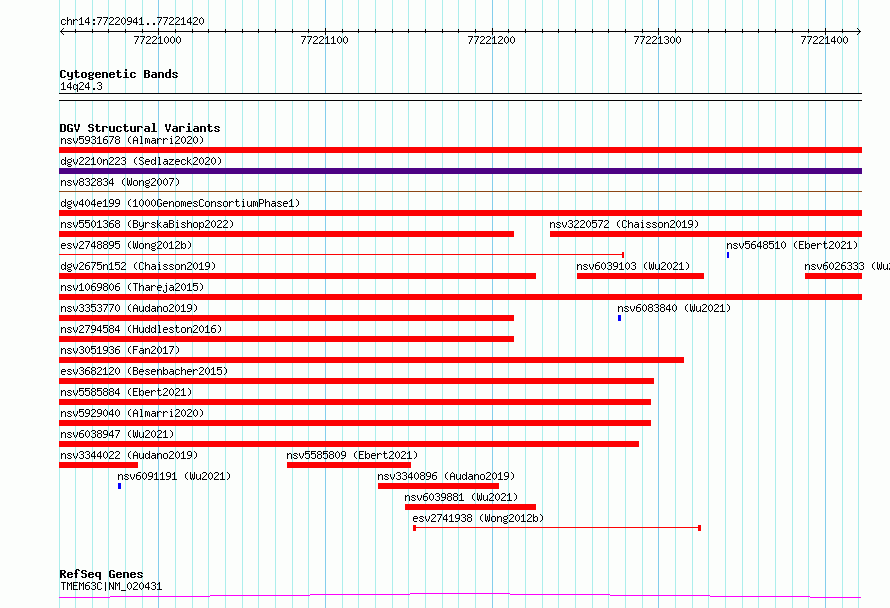Select the red nsv3051936 Fan2017 bar
This screenshot has width=890, height=608.
click(x=371, y=360)
